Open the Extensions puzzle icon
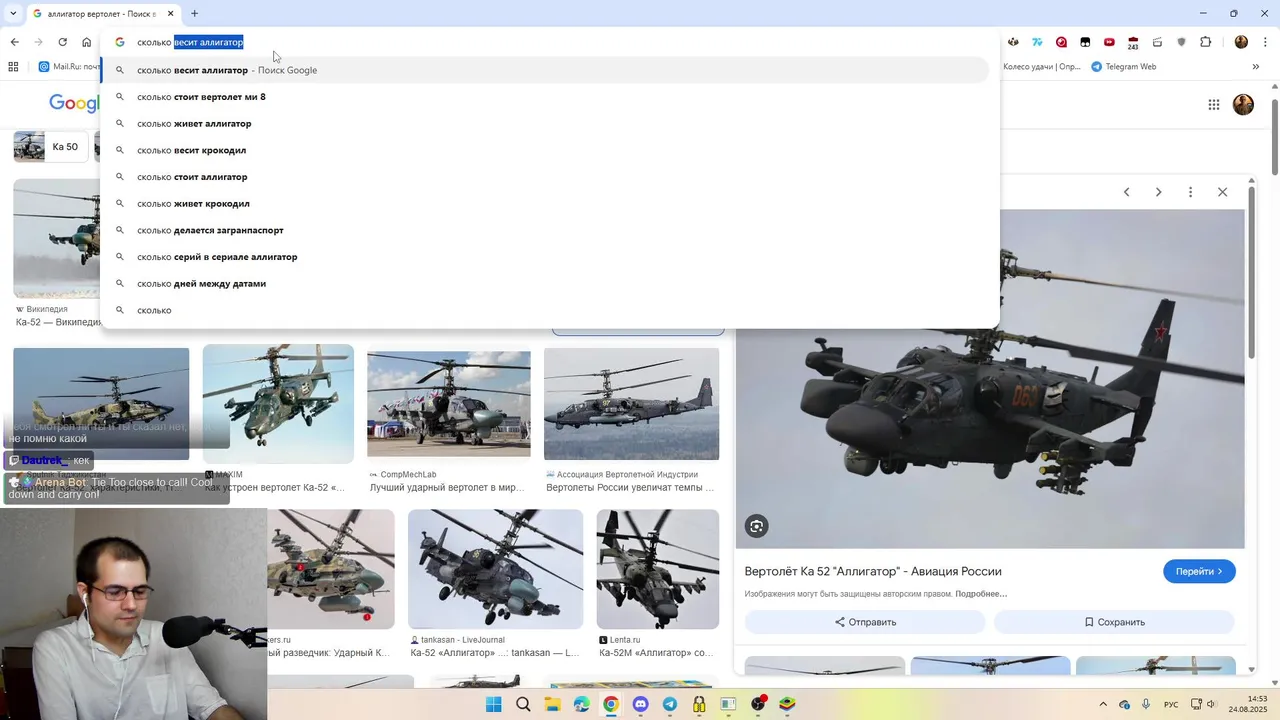 [1205, 42]
